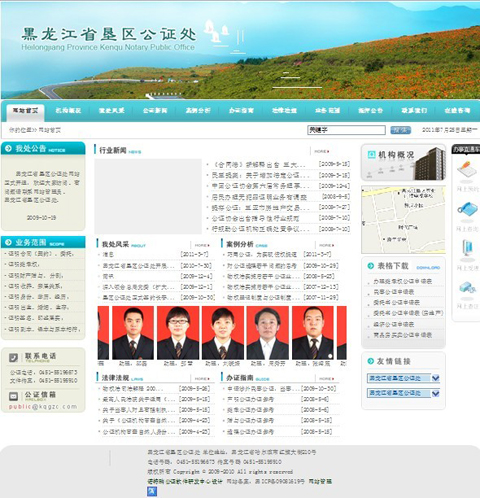Click the 机构概况 building banner image
Screen dimensions: 480x498
403,162
